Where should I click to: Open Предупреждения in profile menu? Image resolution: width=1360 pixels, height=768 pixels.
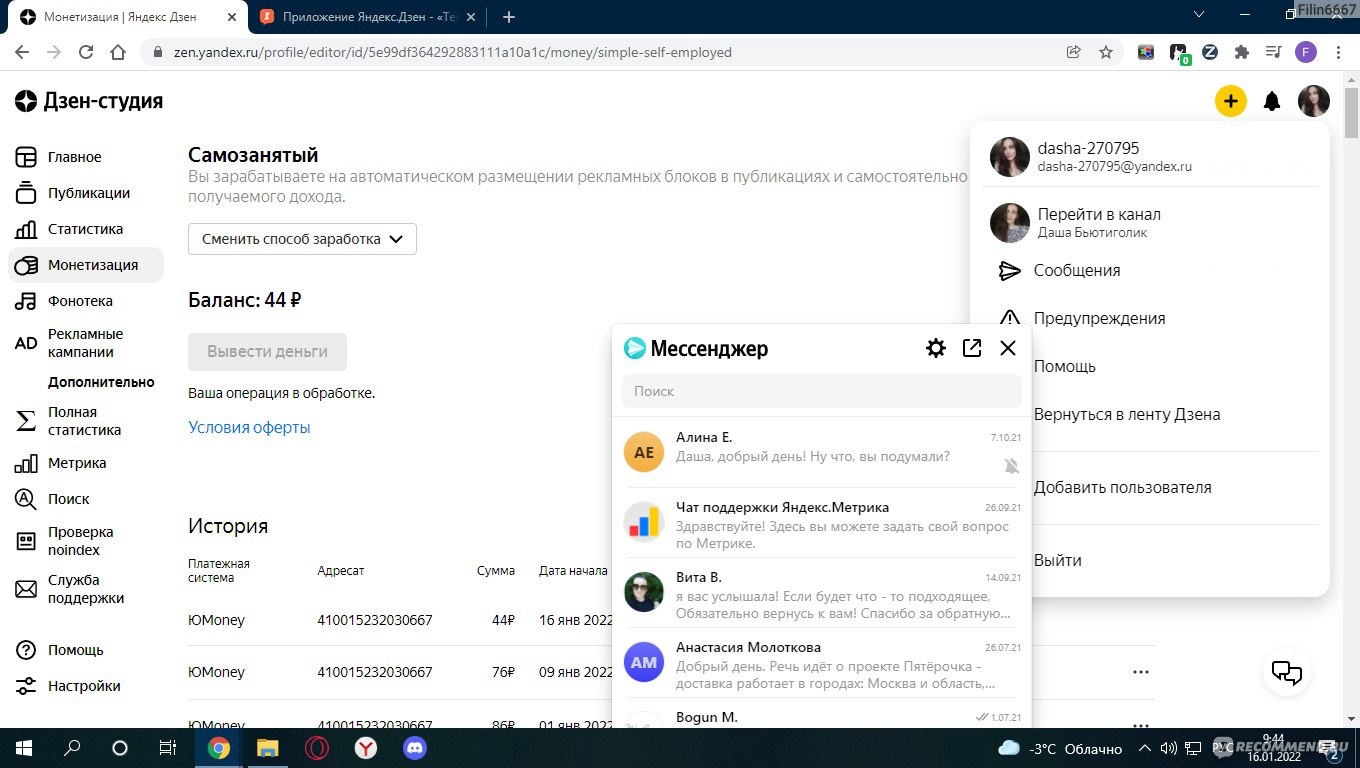tap(1150, 318)
